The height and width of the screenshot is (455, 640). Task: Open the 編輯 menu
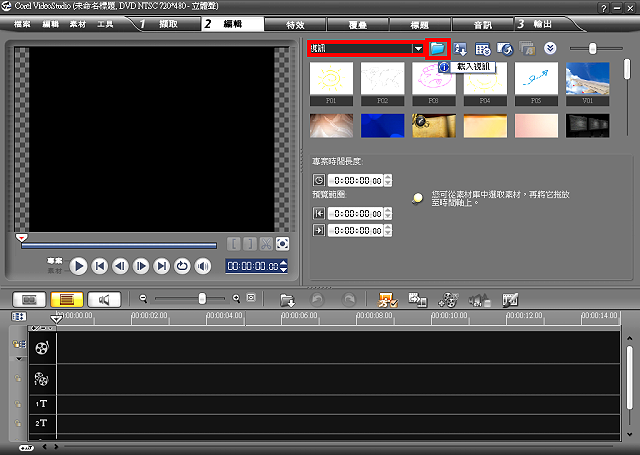point(51,24)
